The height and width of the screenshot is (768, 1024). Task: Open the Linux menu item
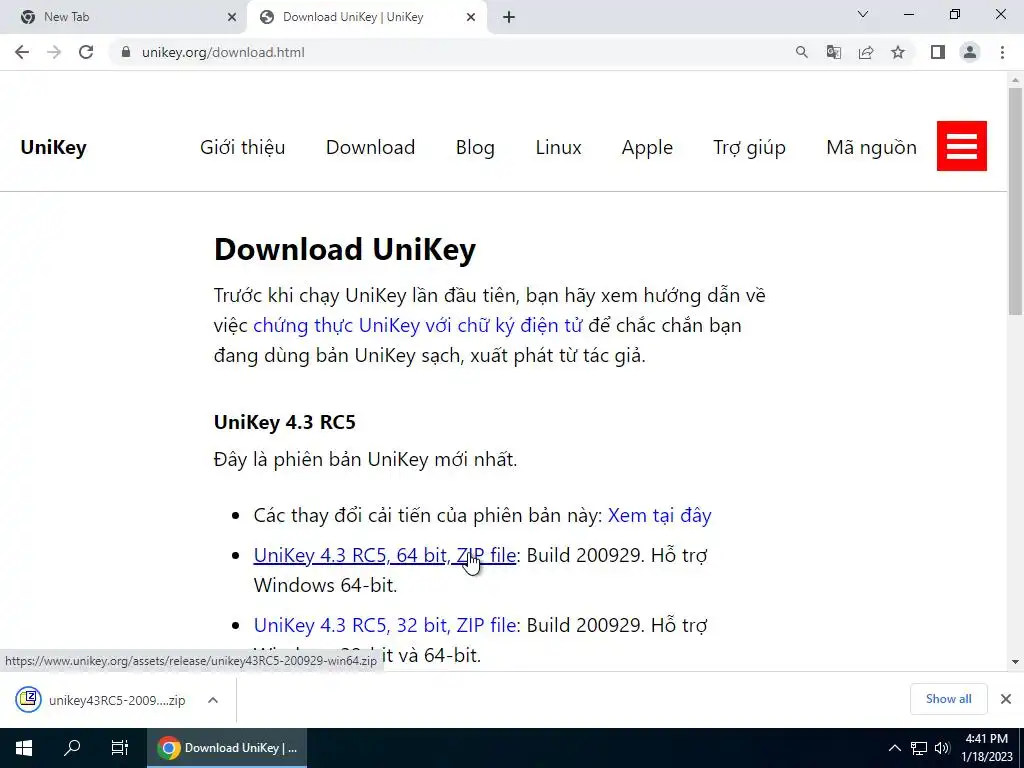point(558,148)
